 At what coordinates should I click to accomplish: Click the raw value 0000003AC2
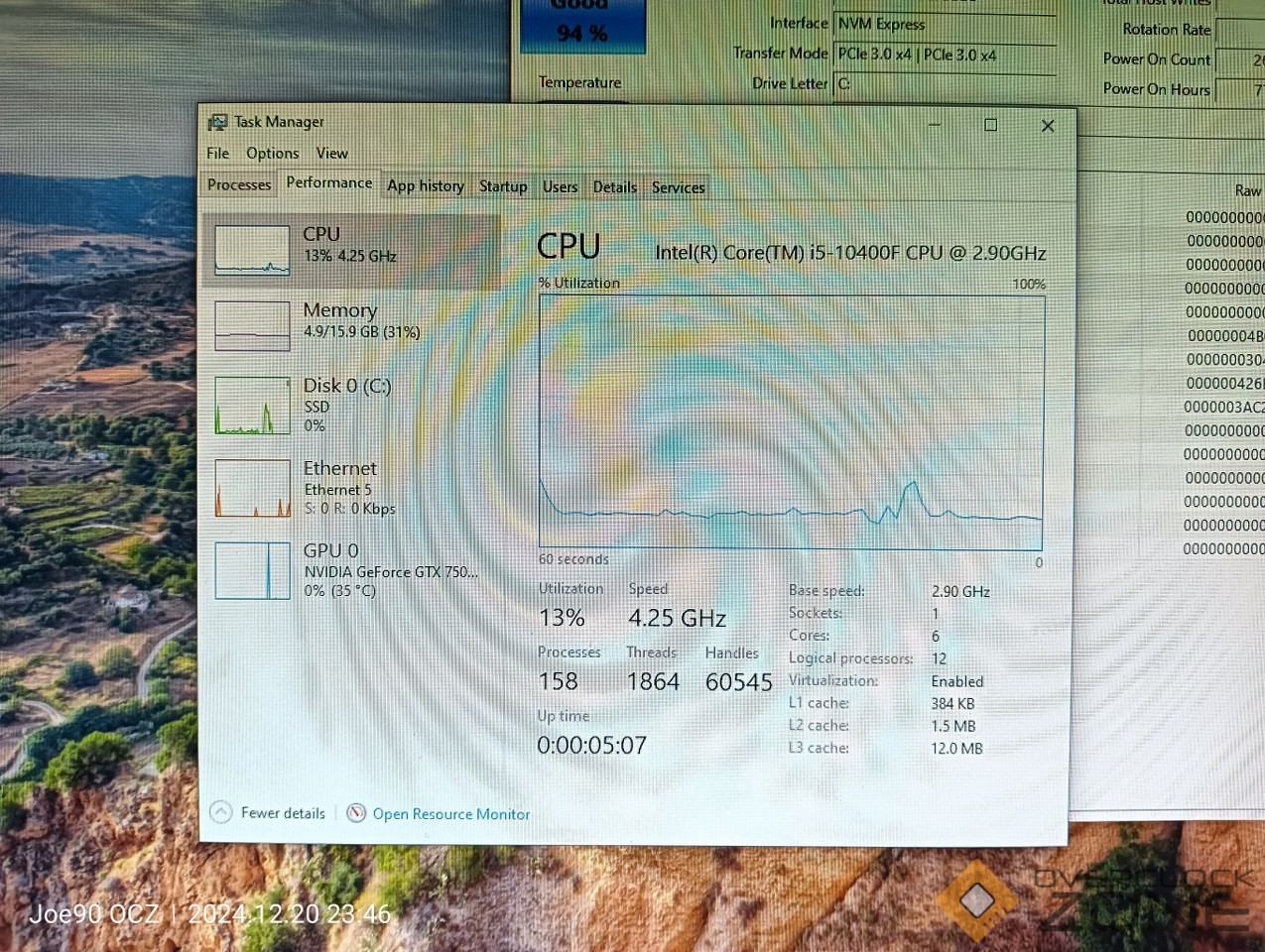(x=1224, y=408)
